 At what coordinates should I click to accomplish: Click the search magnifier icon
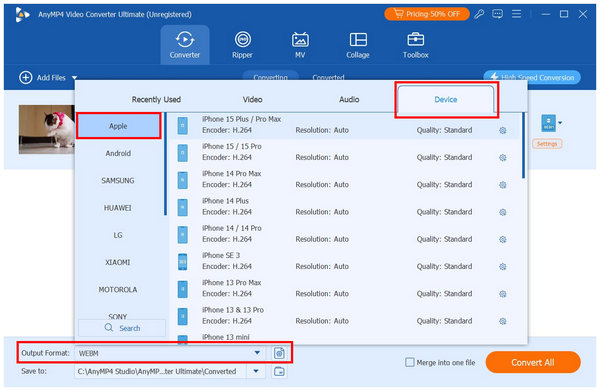tap(109, 328)
